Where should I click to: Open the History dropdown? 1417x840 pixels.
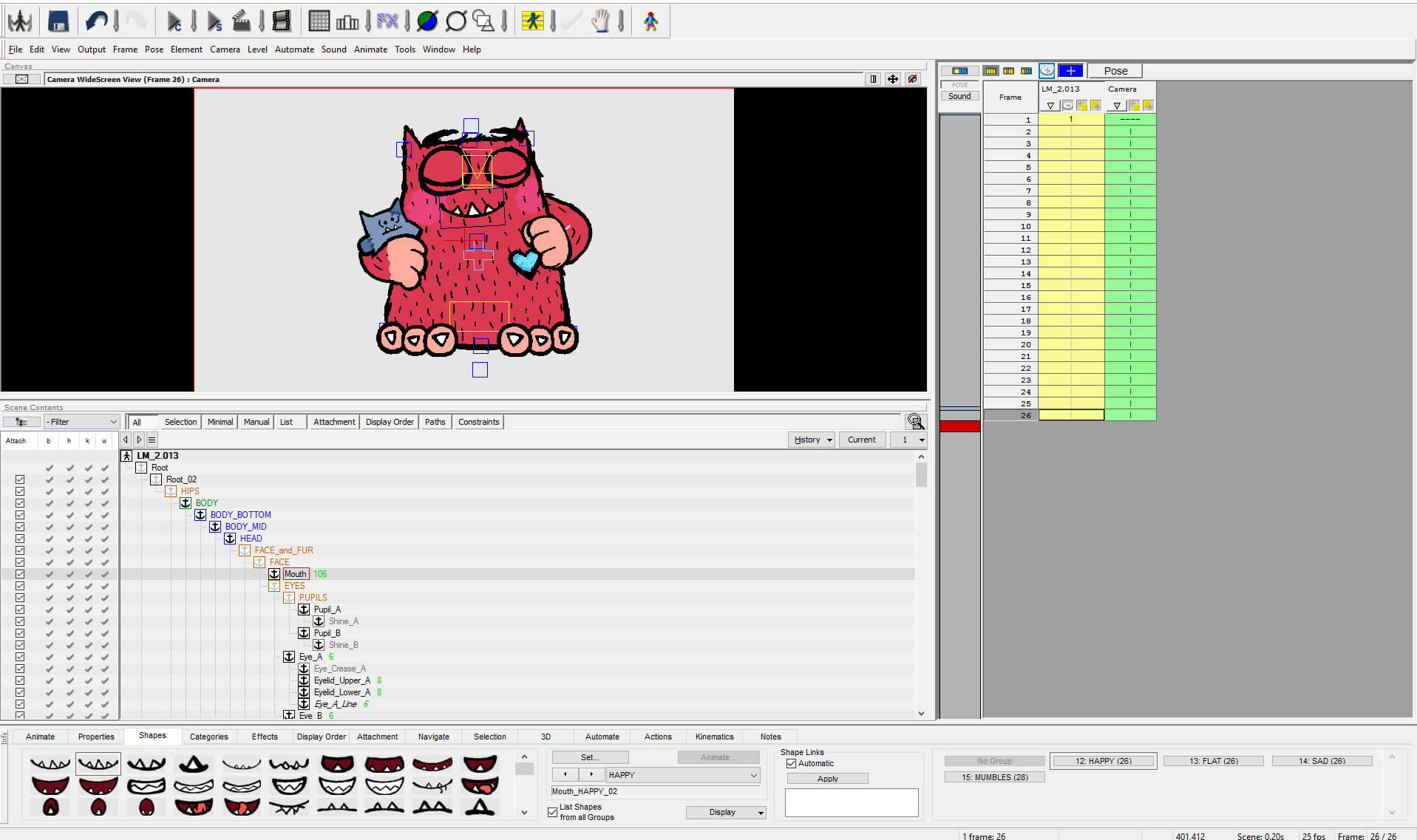[812, 440]
